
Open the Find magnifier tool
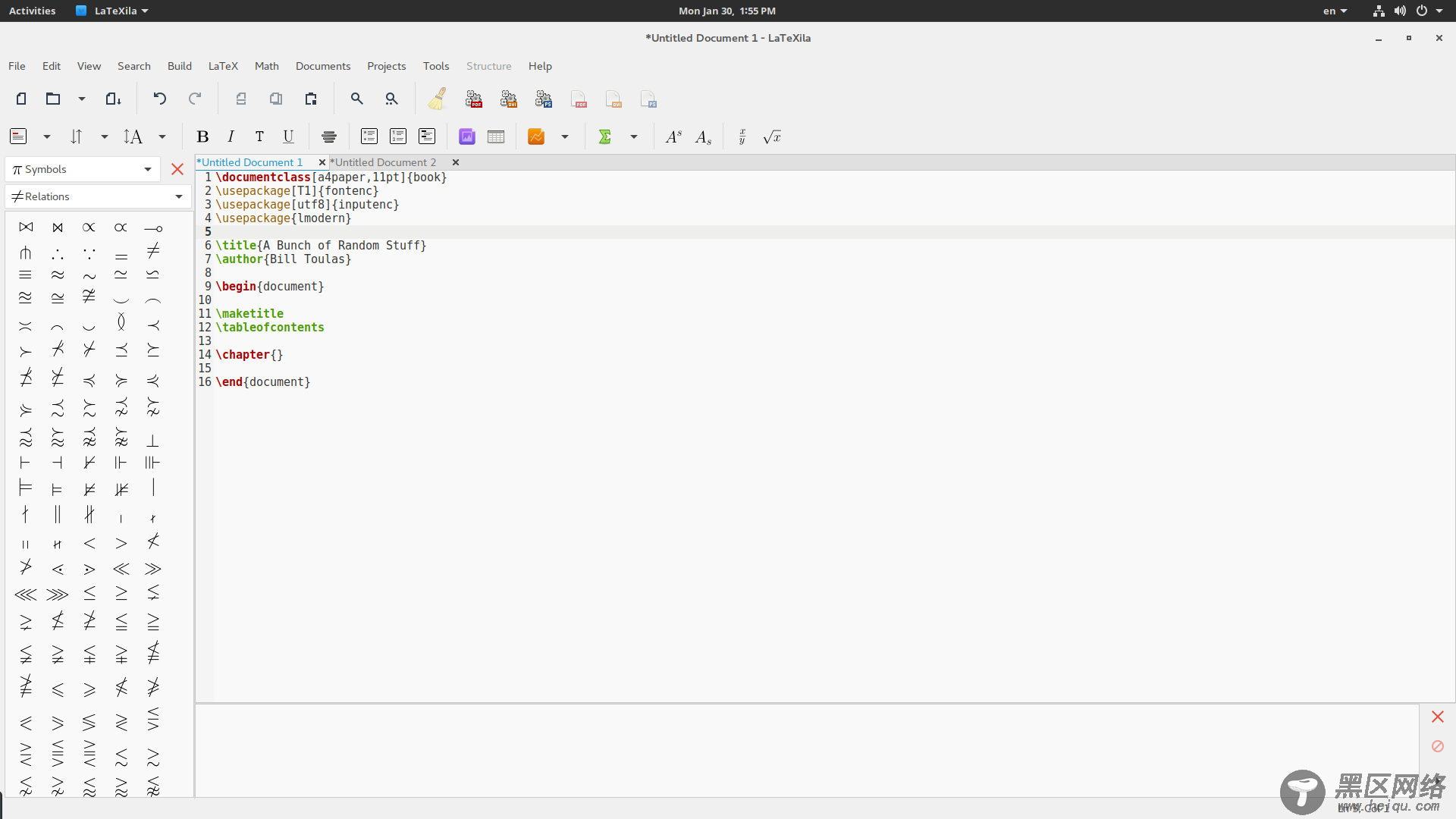356,99
